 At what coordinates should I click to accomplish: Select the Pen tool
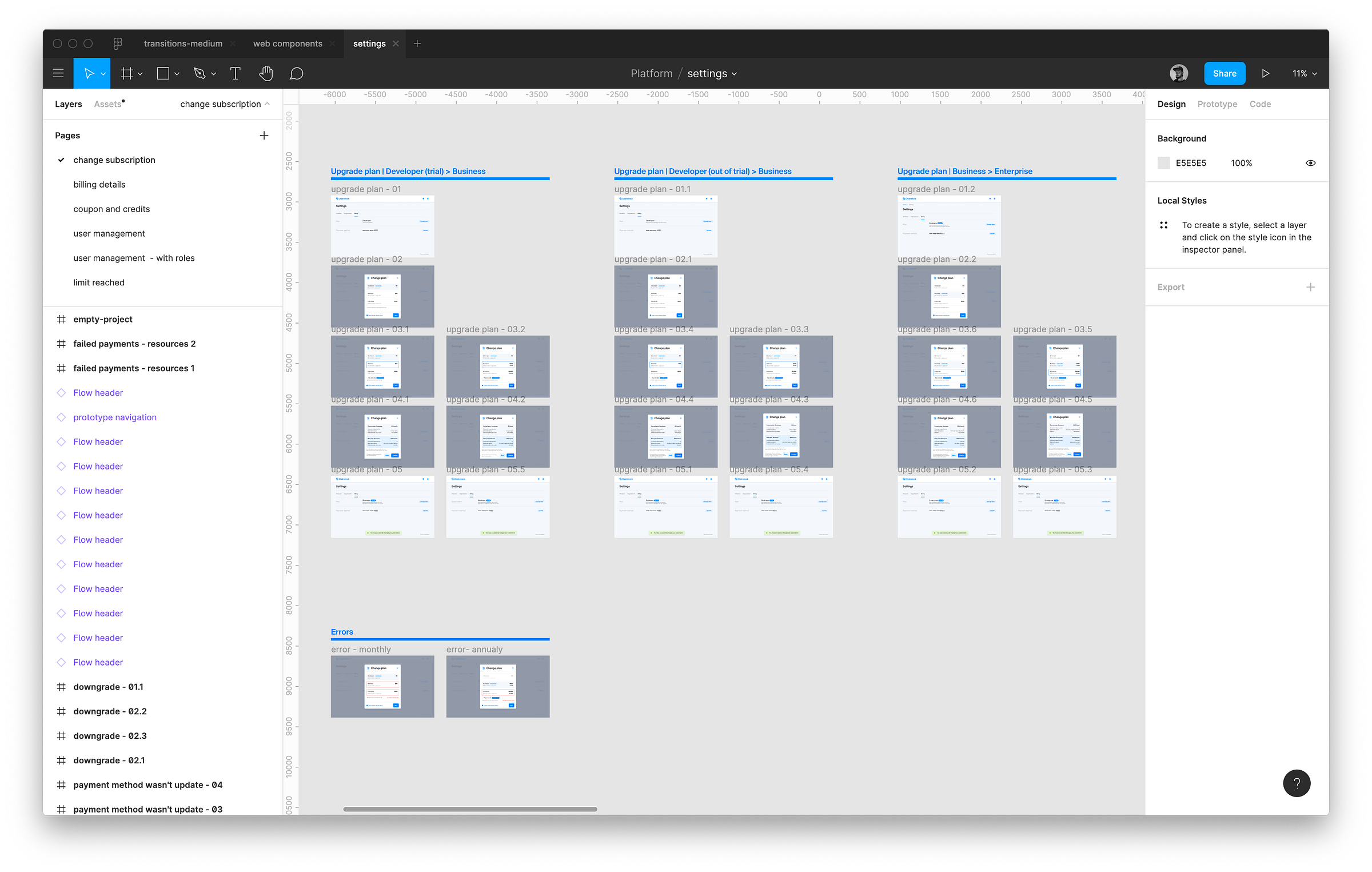click(200, 73)
